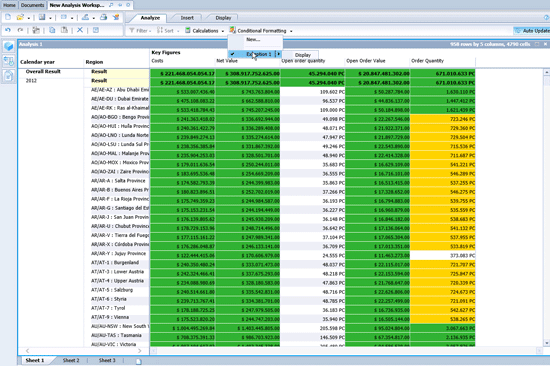This screenshot has height=366, width=550.
Task: Click the blue cube side panel icon
Action: coord(8,46)
